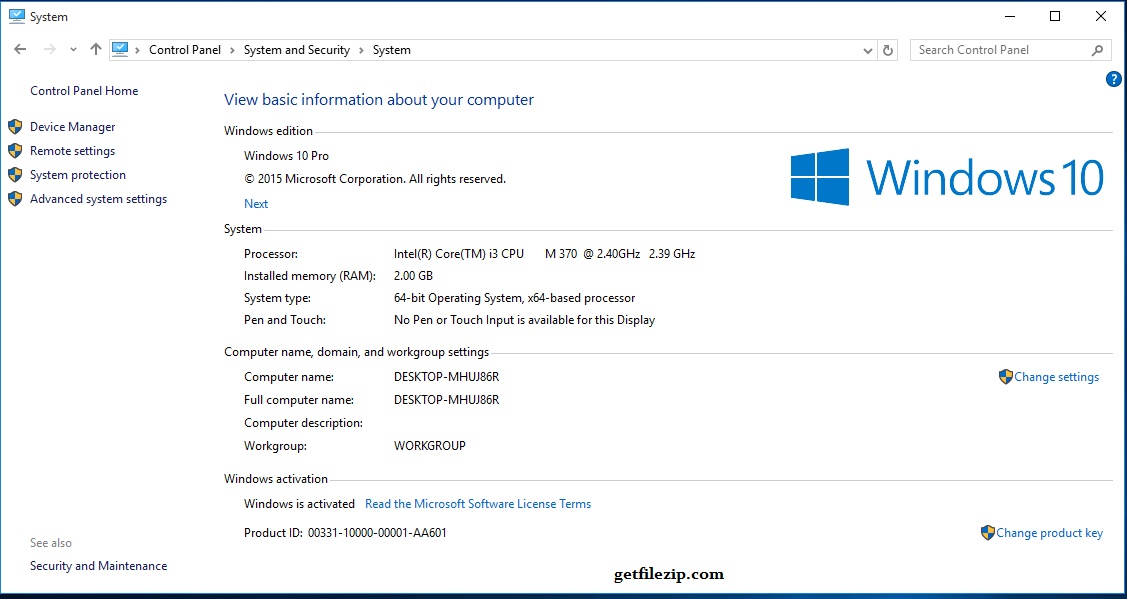
Task: Click Change product key link
Action: [x=1049, y=533]
